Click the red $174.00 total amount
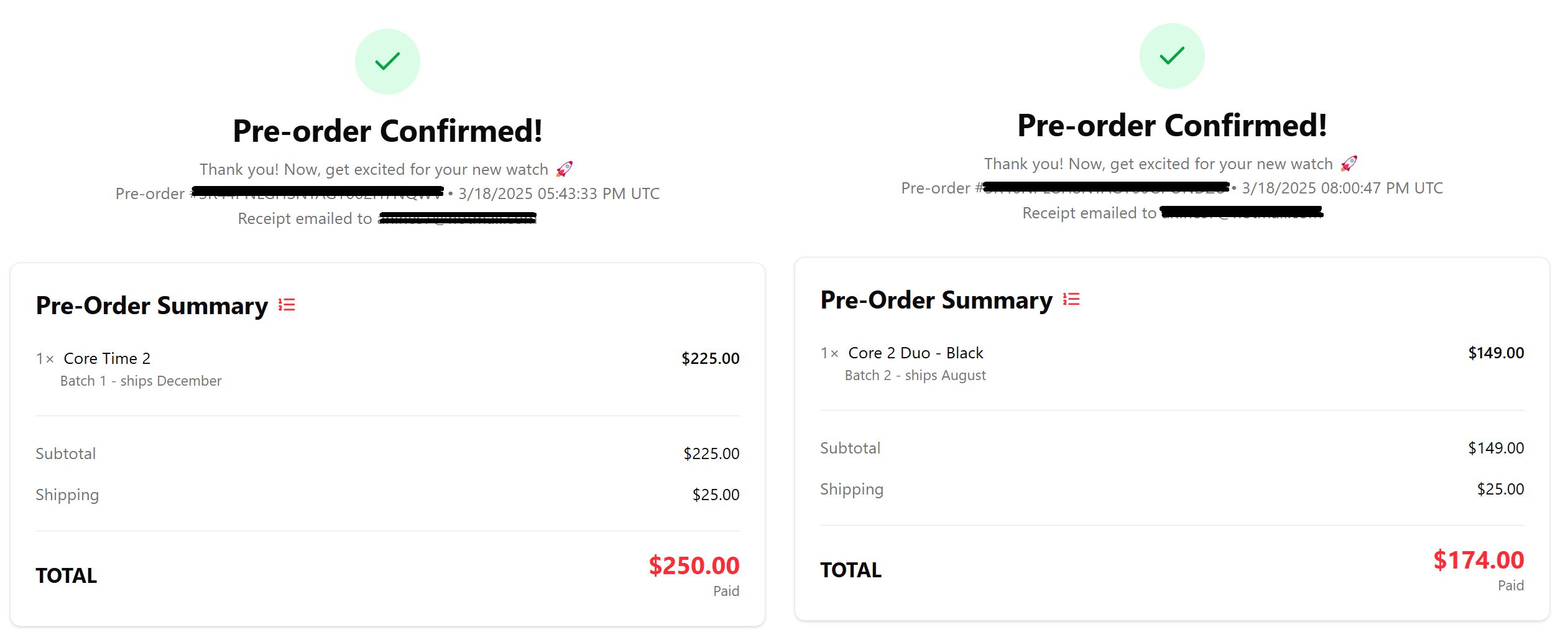 [x=1478, y=560]
